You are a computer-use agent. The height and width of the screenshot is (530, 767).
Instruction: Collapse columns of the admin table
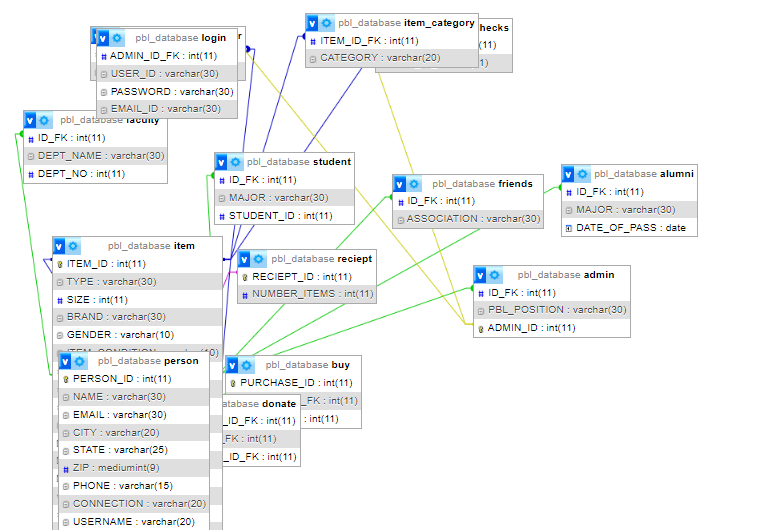(x=480, y=275)
